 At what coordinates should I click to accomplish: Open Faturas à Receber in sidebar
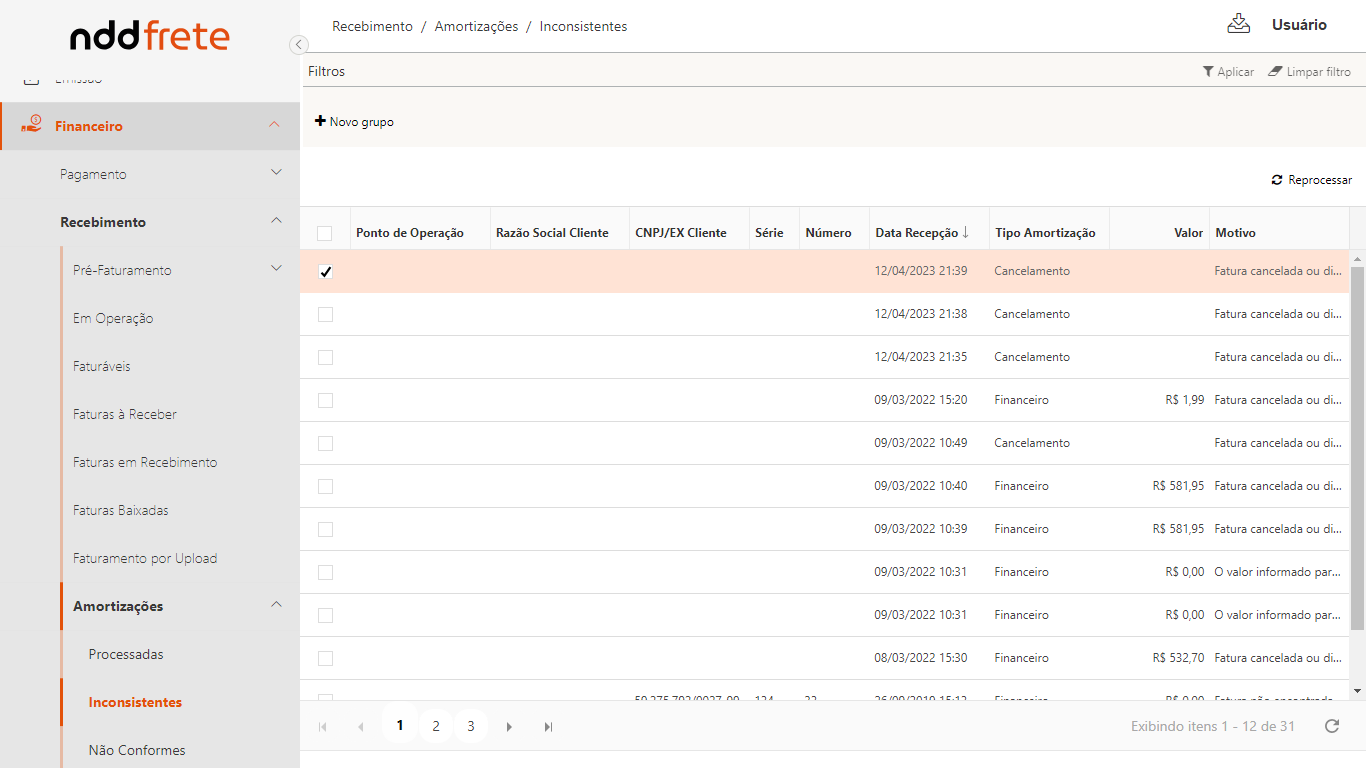pos(125,414)
